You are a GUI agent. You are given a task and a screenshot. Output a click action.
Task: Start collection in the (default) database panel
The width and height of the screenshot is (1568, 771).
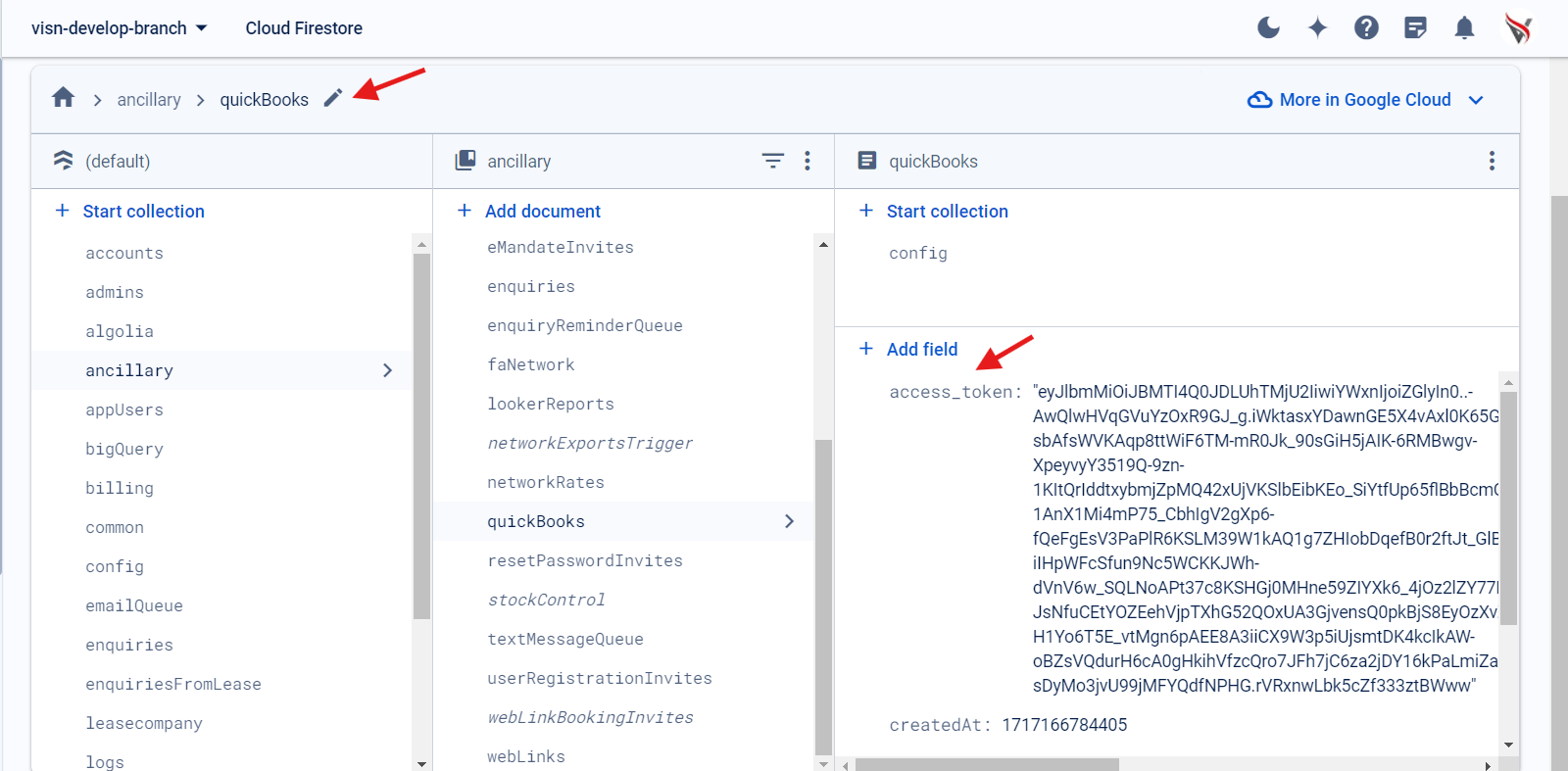coord(130,211)
